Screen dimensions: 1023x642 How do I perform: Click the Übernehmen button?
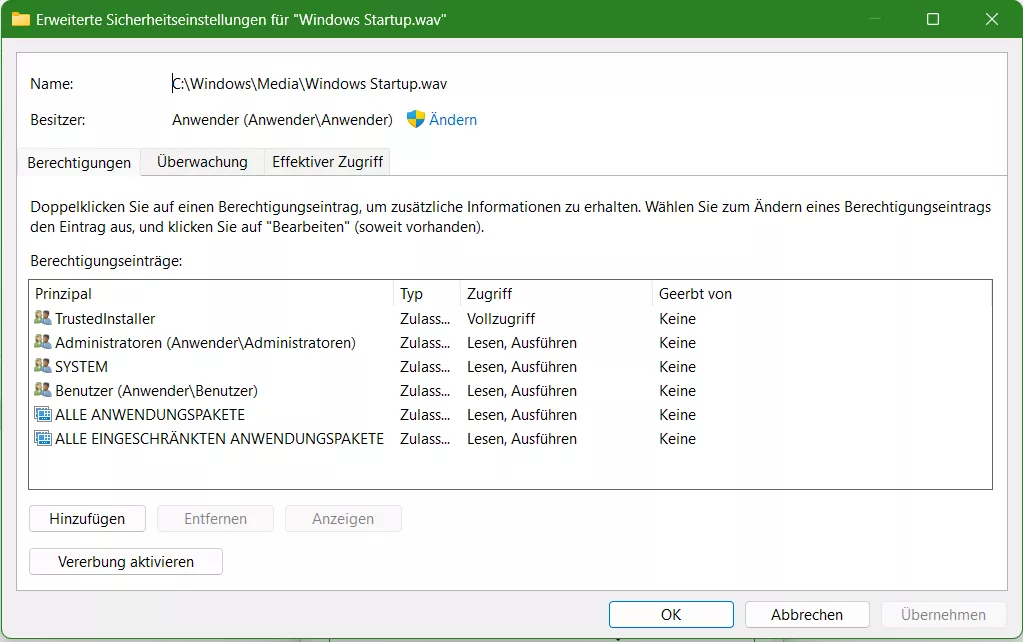pos(943,615)
